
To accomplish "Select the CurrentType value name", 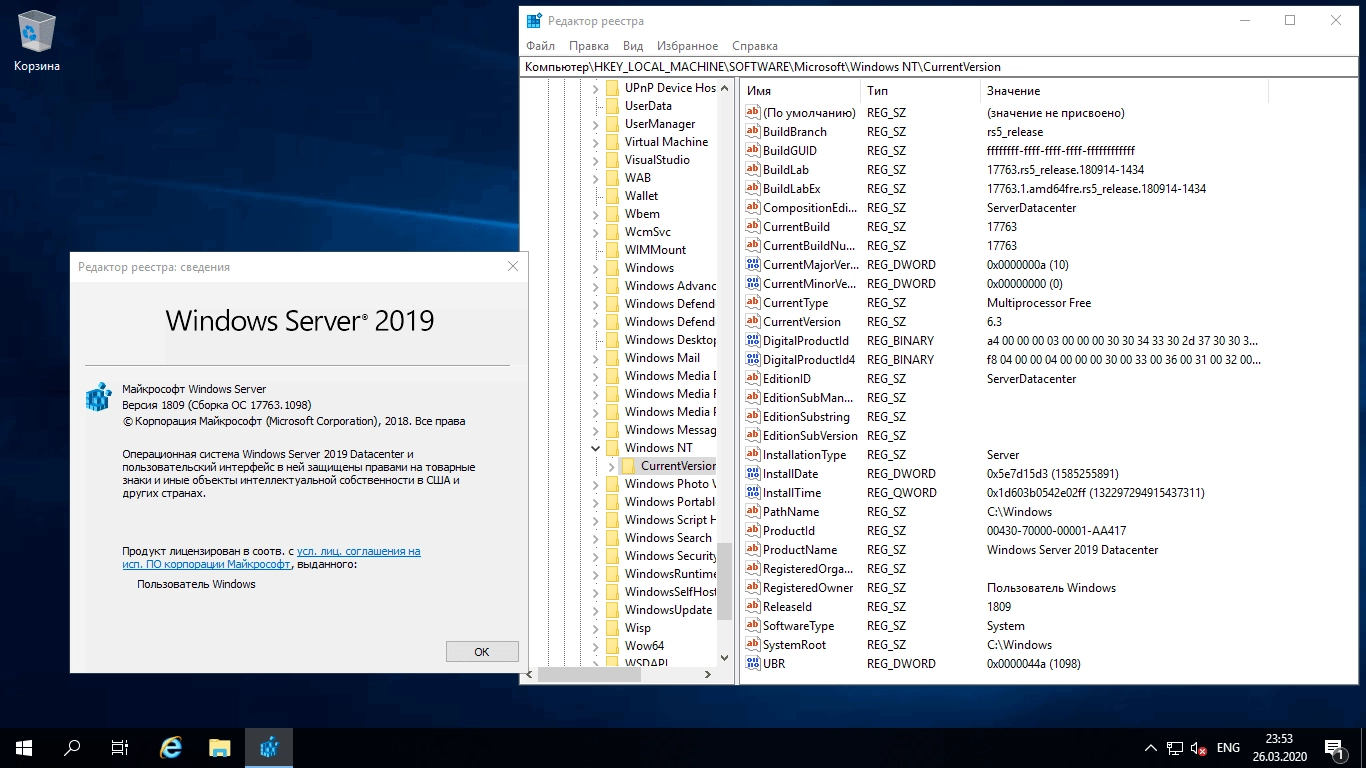I will [x=795, y=303].
